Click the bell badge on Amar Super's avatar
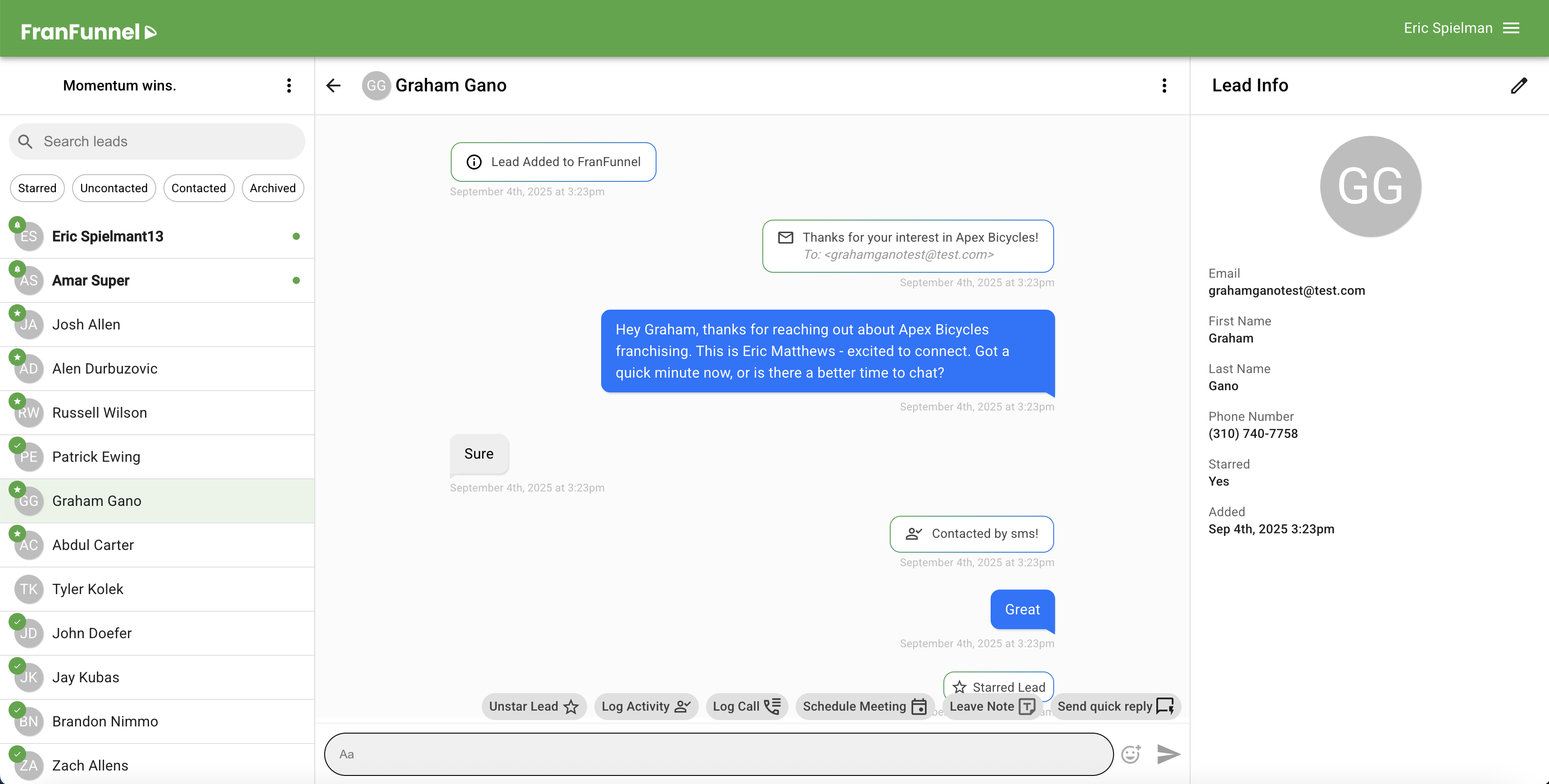The image size is (1549, 784). pos(18,269)
